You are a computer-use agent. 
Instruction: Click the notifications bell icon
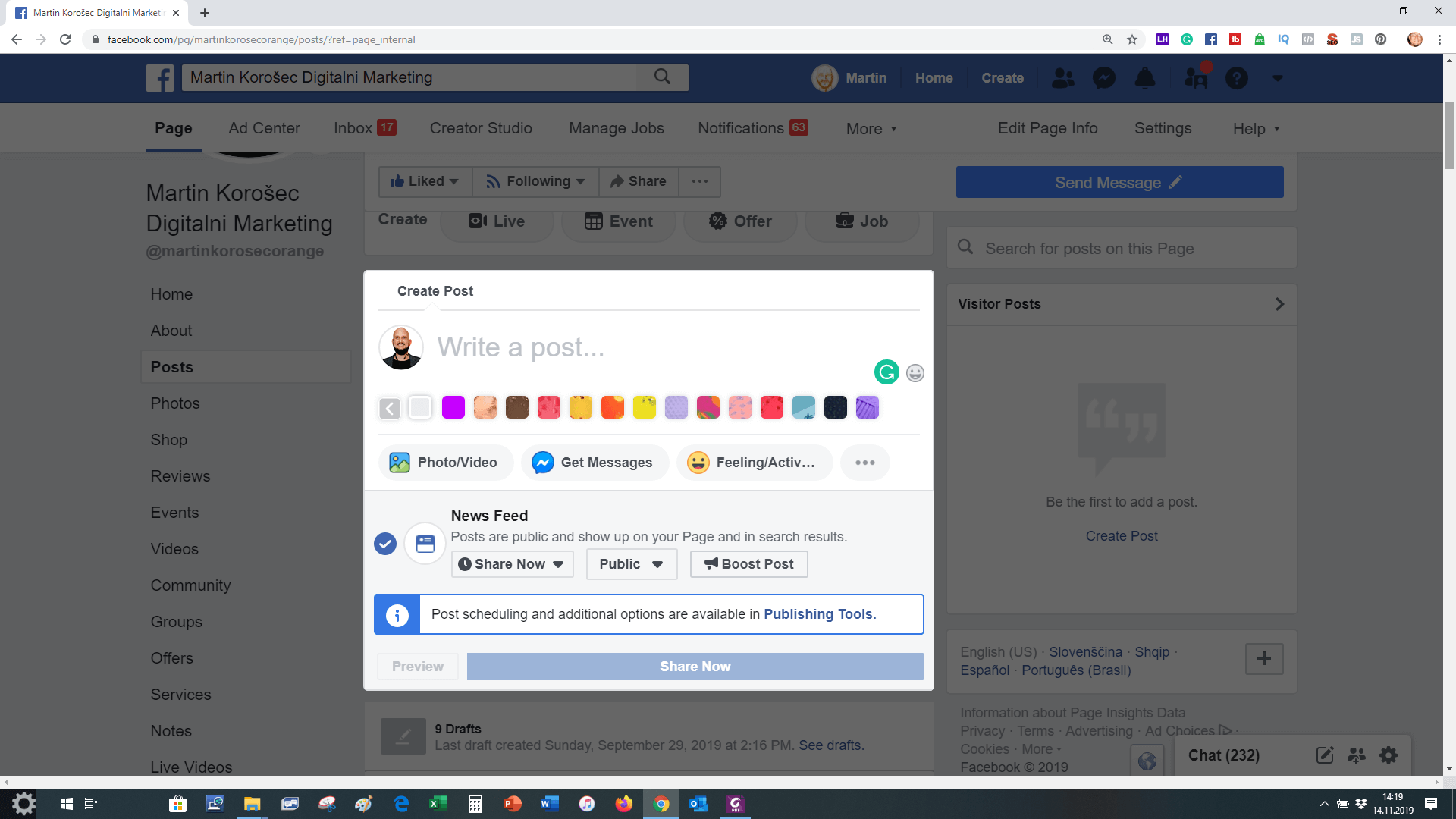pyautogui.click(x=1144, y=78)
